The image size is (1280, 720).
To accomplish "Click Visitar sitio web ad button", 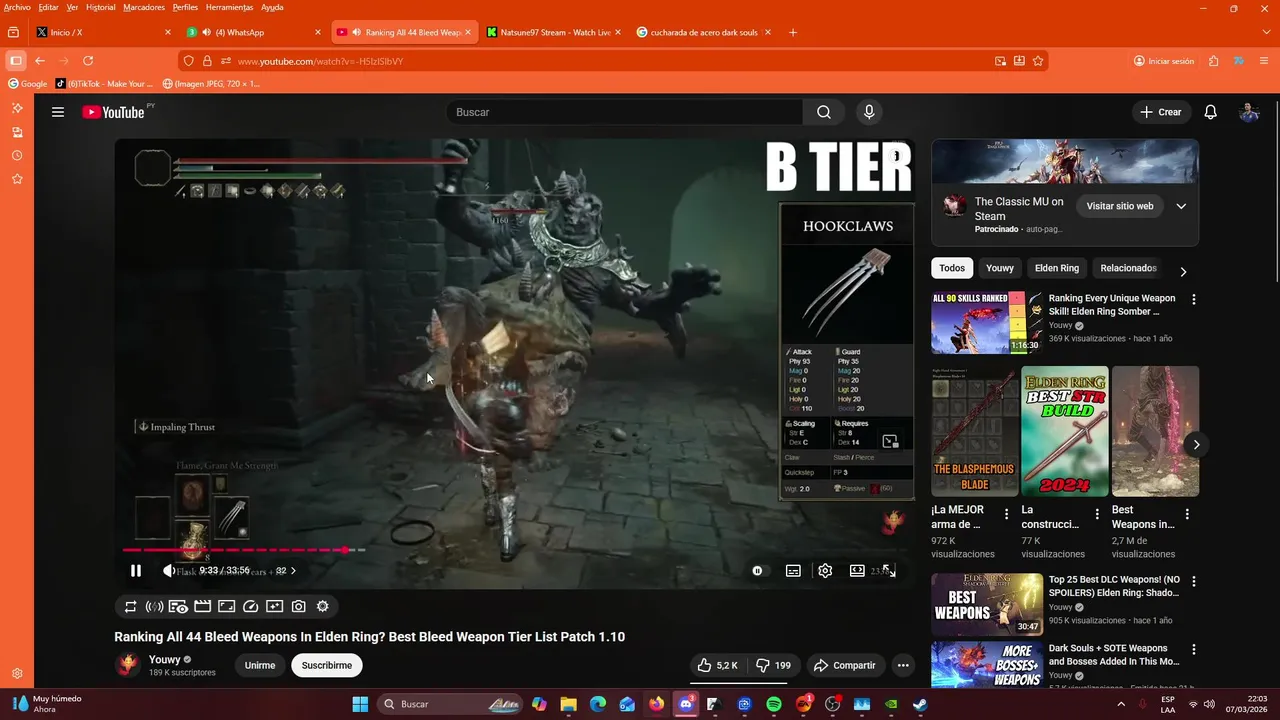I will point(1120,206).
